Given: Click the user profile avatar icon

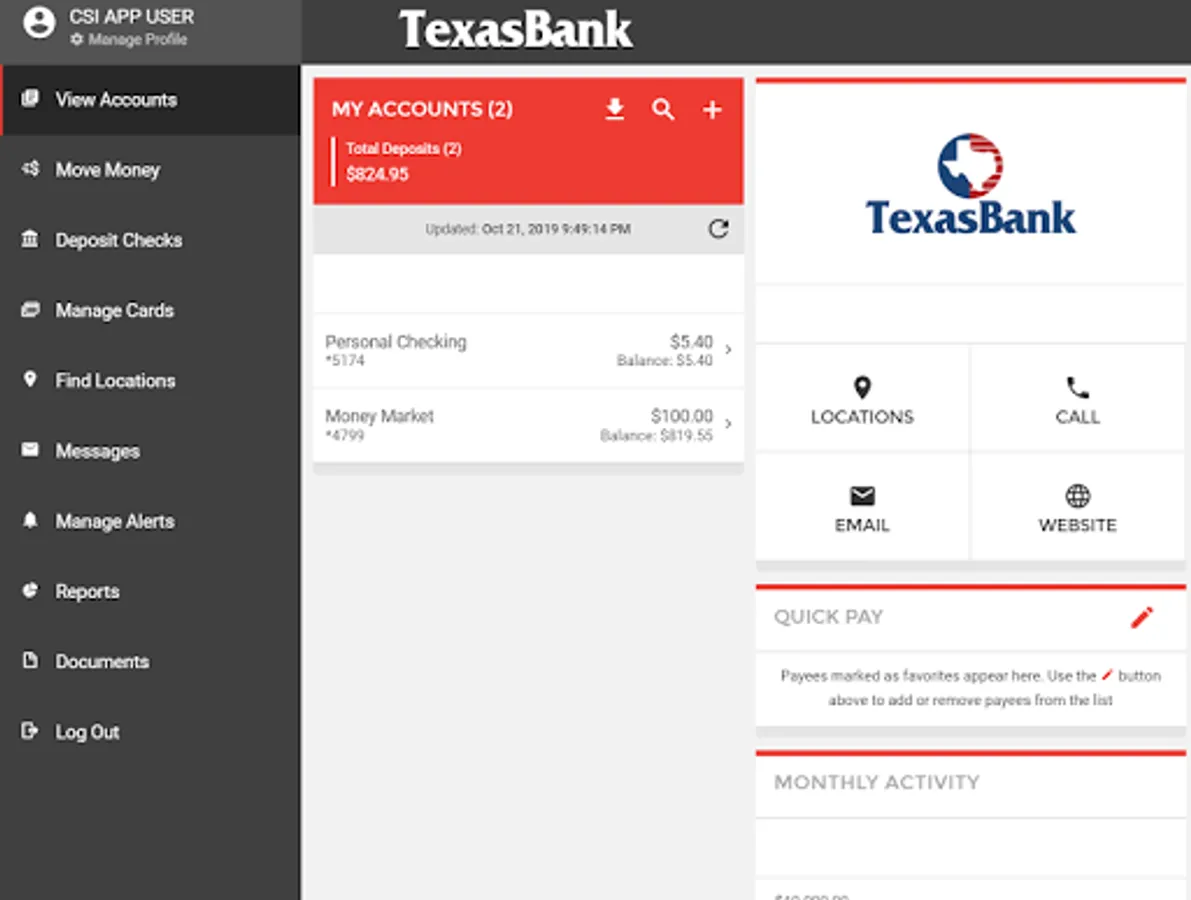Looking at the screenshot, I should click(x=39, y=22).
